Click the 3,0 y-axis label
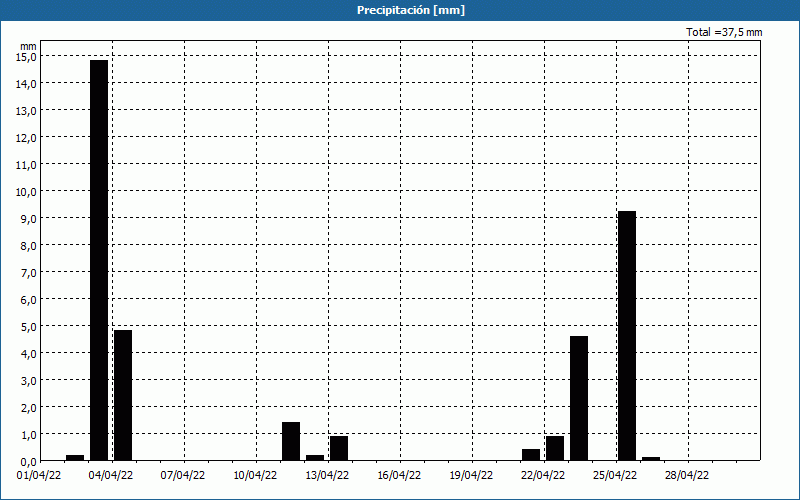This screenshot has width=800, height=500. (x=28, y=381)
